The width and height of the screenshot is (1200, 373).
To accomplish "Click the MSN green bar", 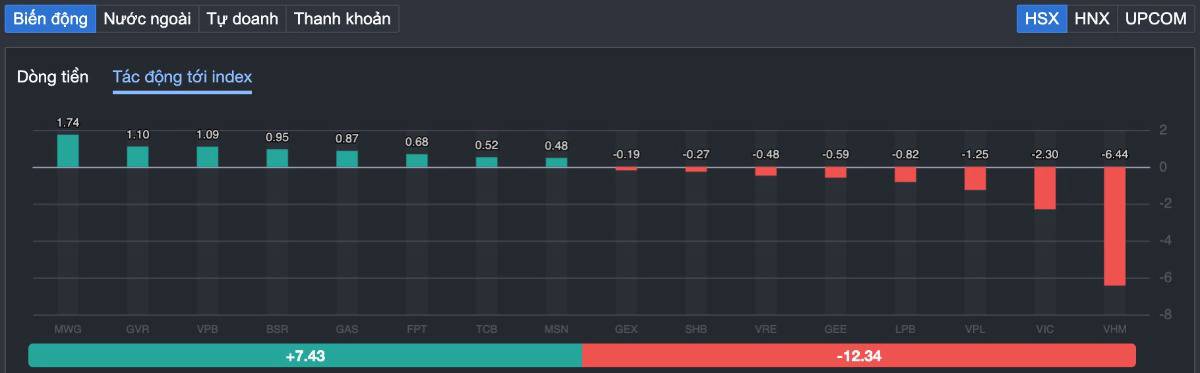I will pos(556,163).
